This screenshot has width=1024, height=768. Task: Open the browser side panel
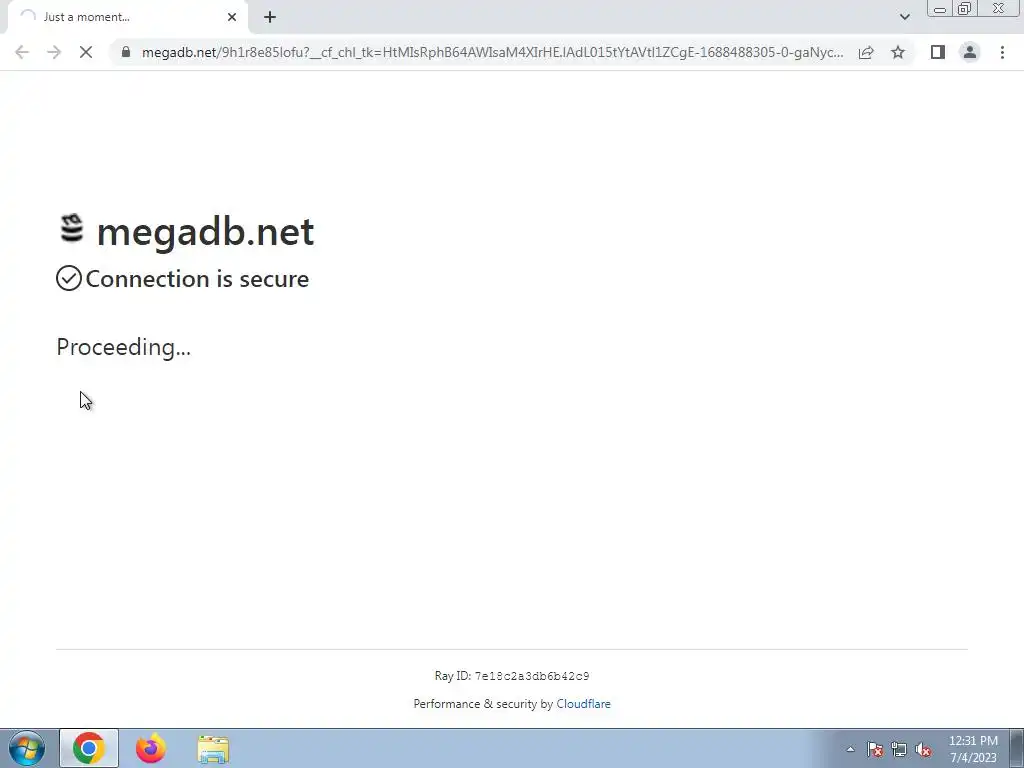[938, 52]
